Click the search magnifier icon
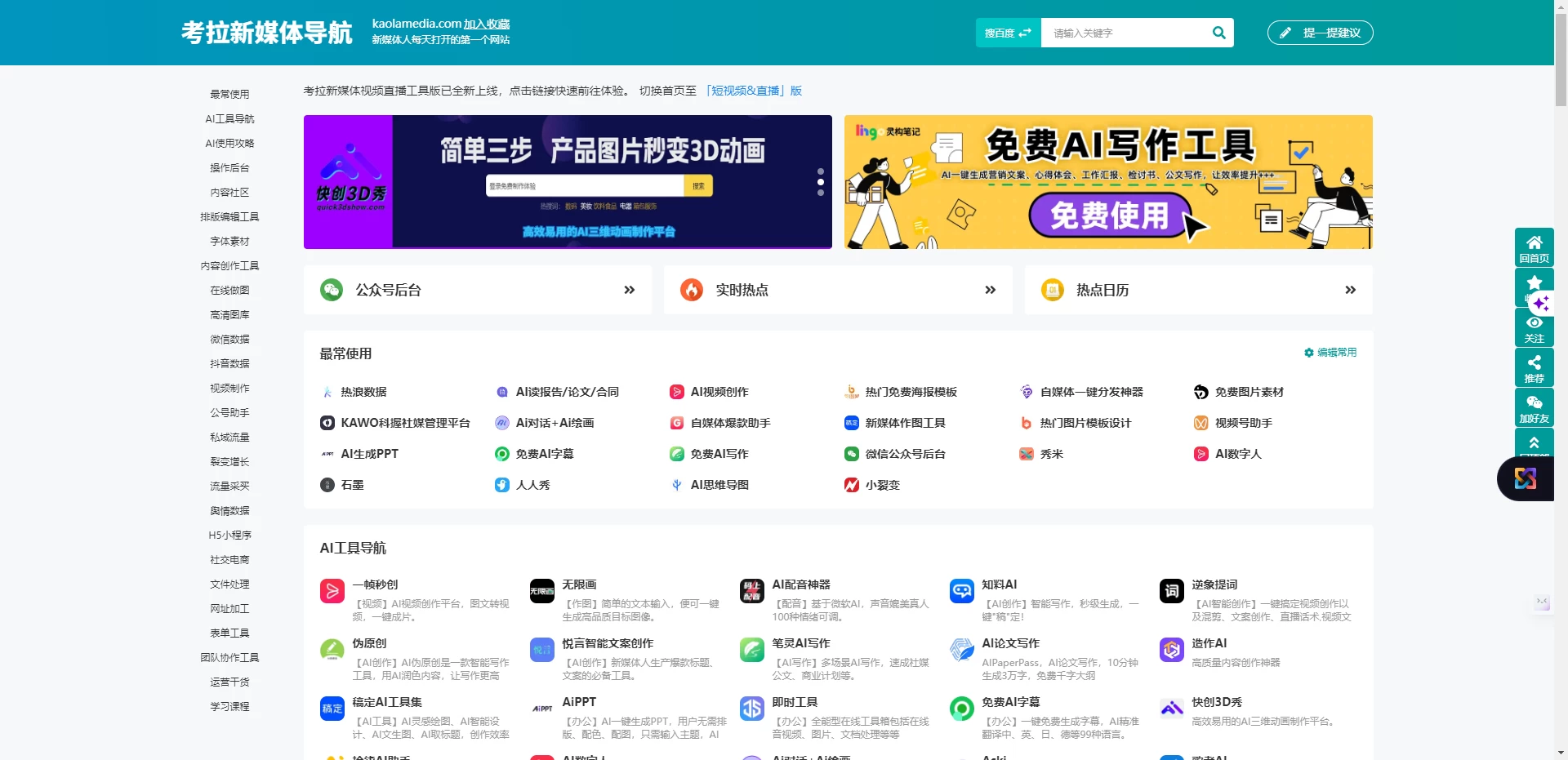 [1218, 33]
